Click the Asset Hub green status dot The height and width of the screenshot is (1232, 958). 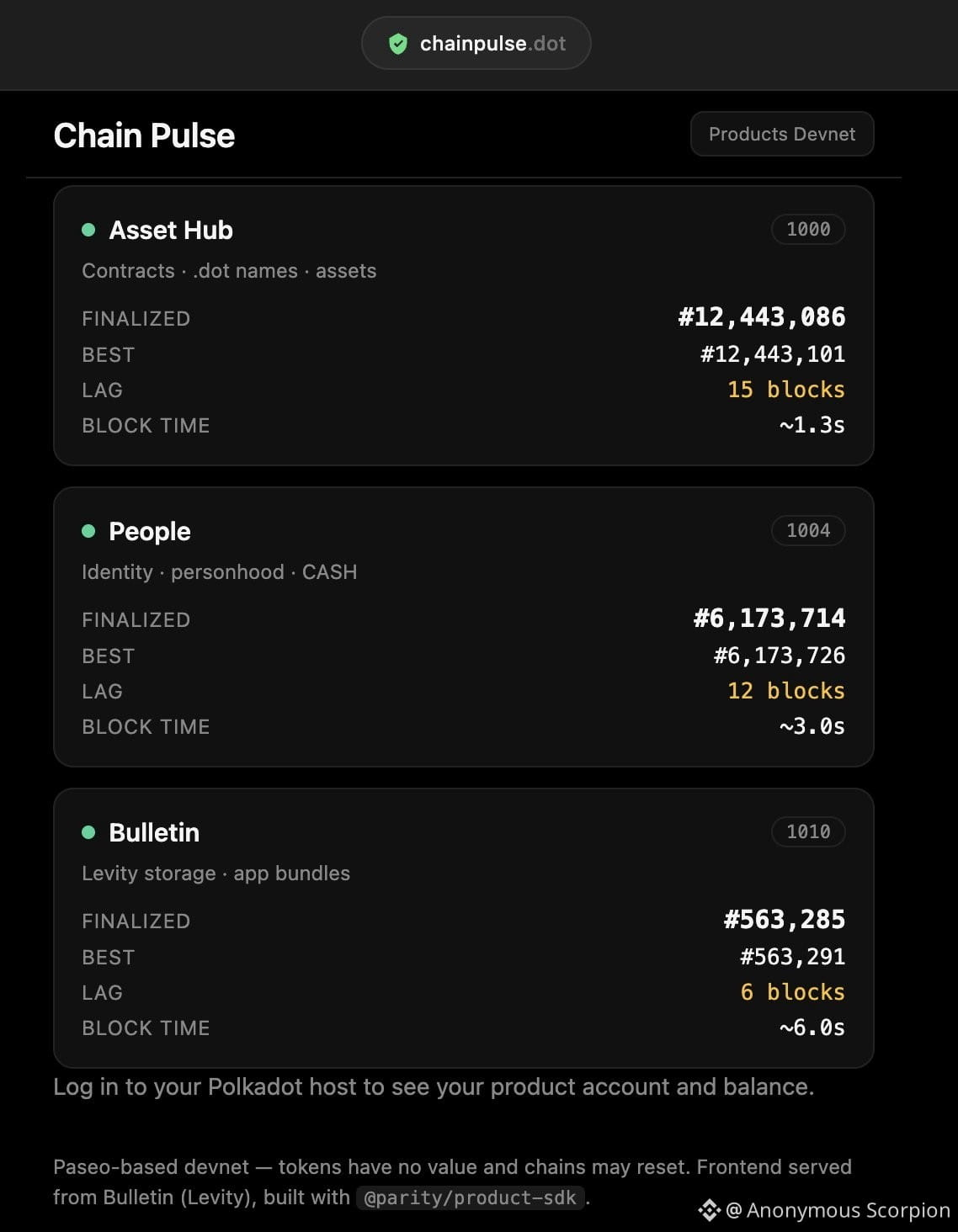coord(88,230)
